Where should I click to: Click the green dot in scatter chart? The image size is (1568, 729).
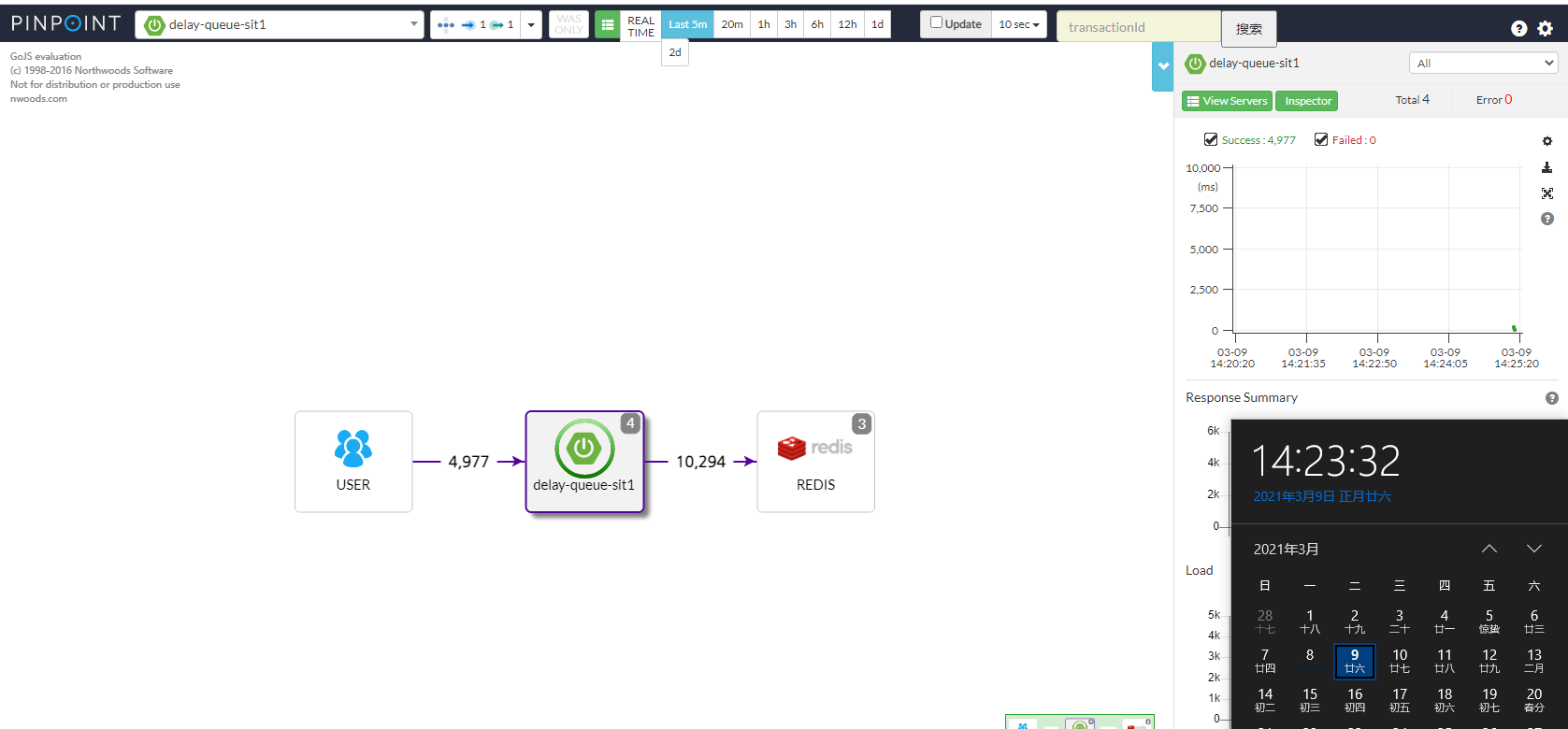(x=1514, y=328)
